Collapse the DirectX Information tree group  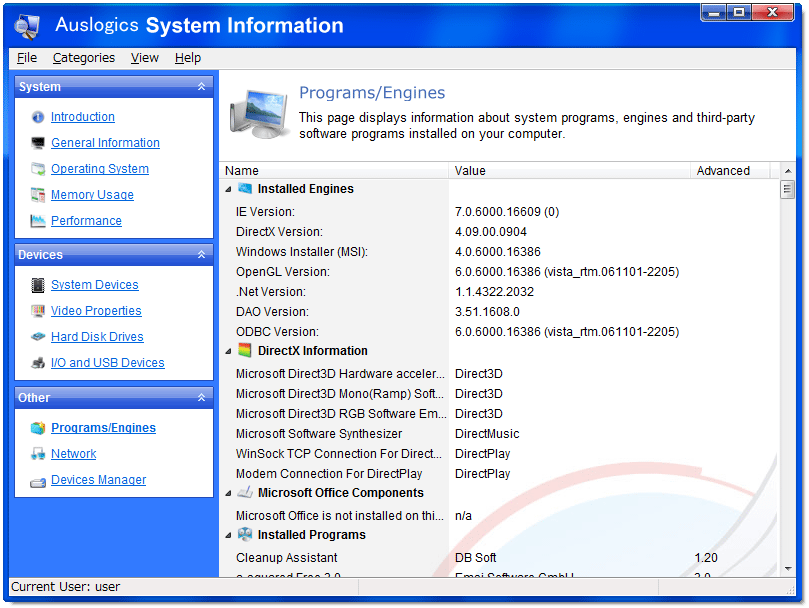[x=229, y=351]
